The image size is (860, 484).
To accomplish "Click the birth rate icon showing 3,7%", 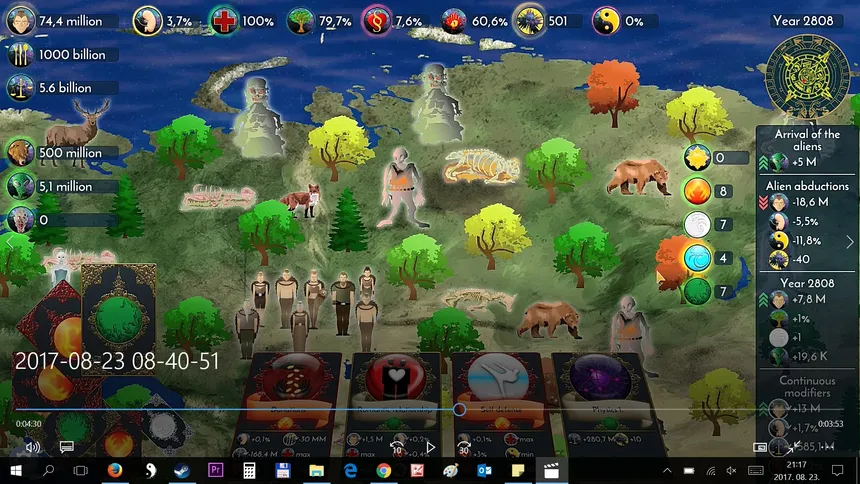I will tap(147, 21).
